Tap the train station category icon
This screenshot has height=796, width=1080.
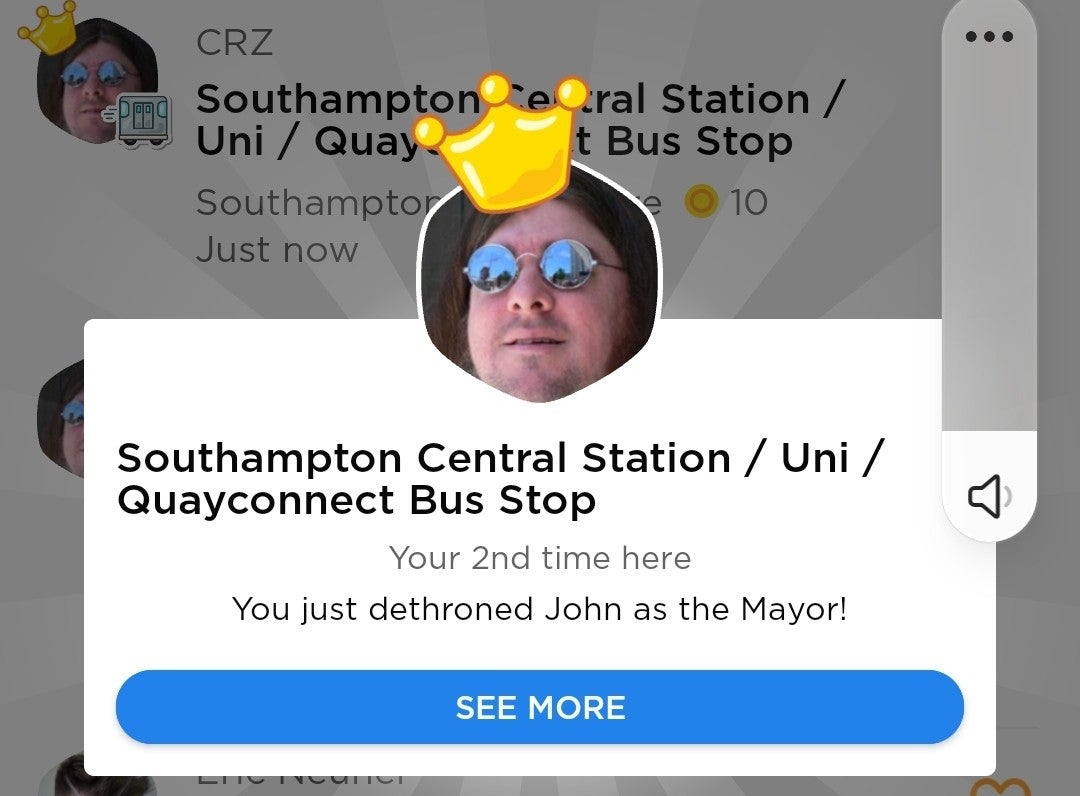141,120
